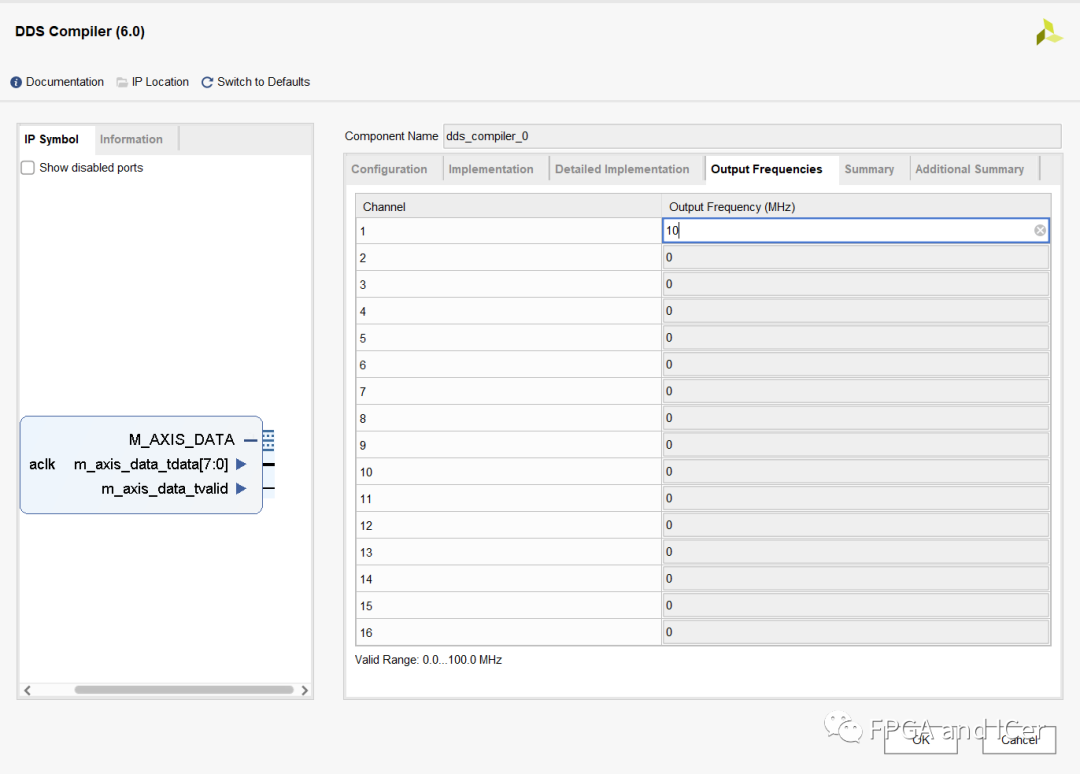Click channel 10 output frequency field
1080x774 pixels.
click(855, 472)
